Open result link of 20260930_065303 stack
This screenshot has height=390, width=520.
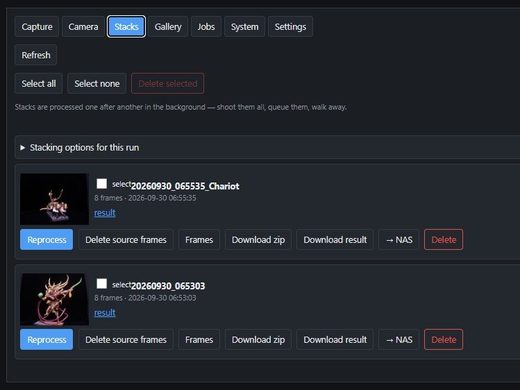click(105, 313)
